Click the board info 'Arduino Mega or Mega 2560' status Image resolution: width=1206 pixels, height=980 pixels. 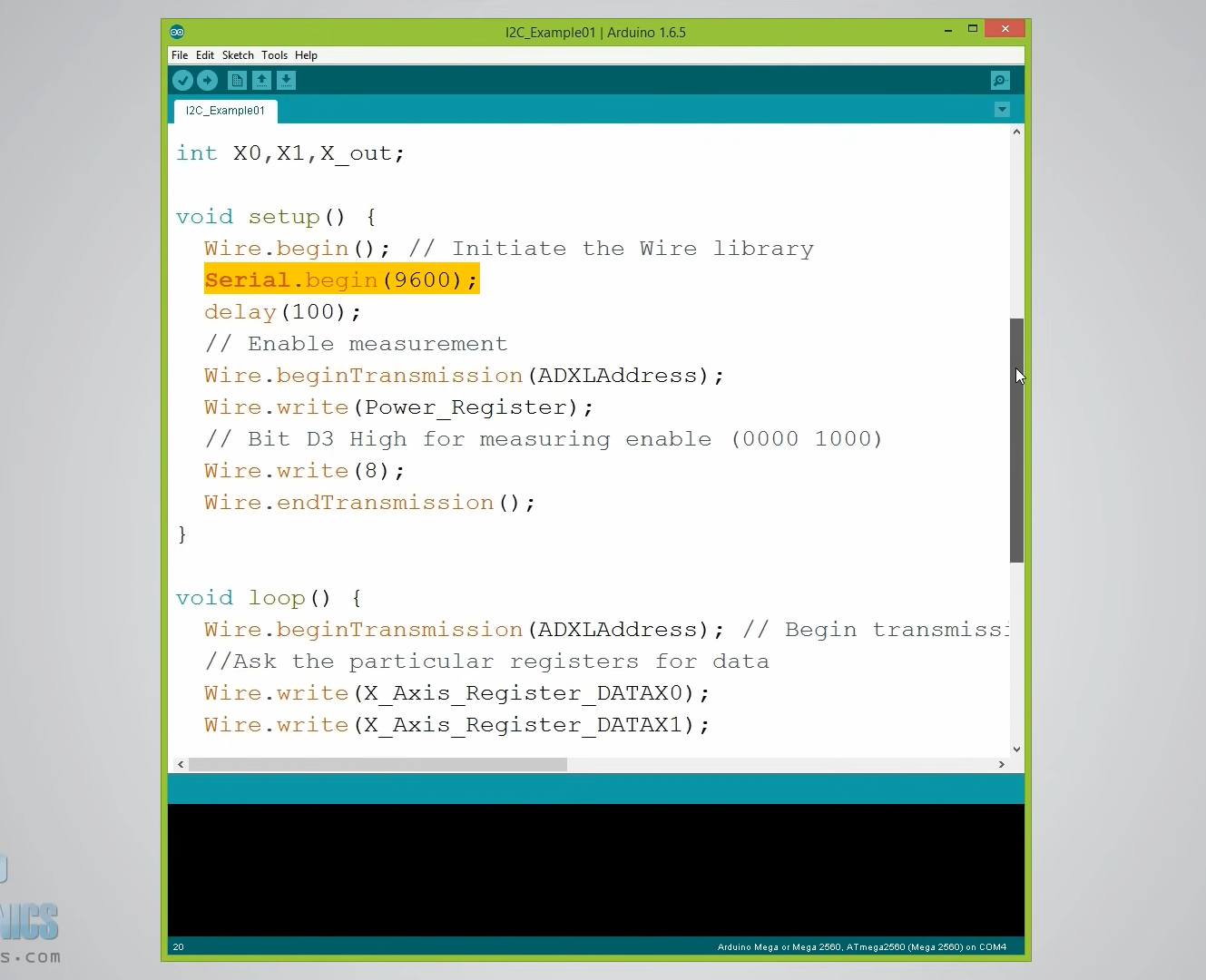862,947
